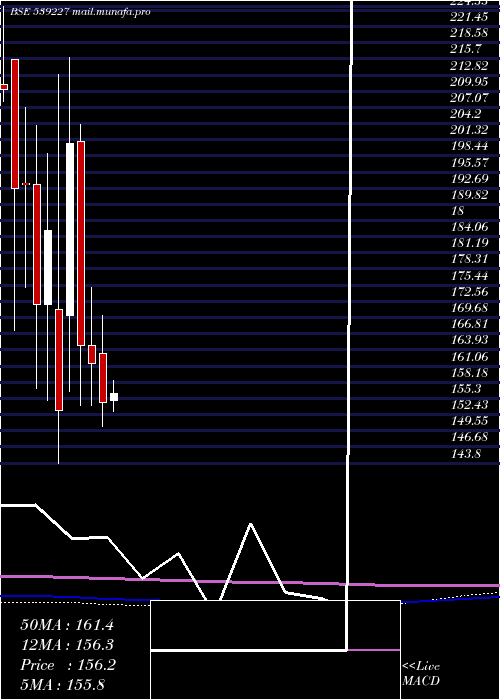Click the tallest white candlestick body

pos(70,229)
